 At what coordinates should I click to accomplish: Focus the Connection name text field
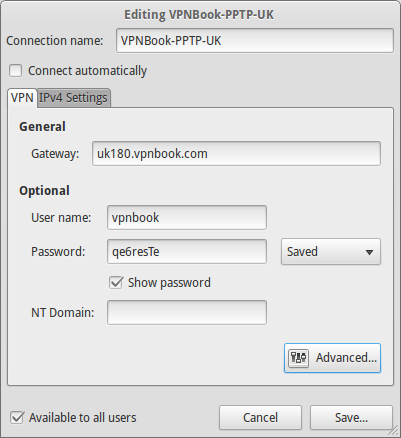coord(255,41)
